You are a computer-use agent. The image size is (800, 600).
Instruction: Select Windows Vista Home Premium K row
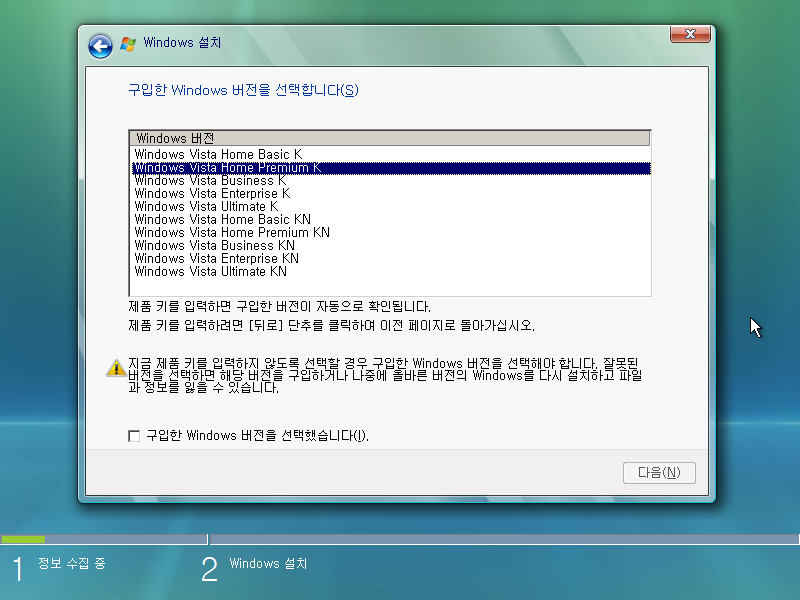point(391,168)
